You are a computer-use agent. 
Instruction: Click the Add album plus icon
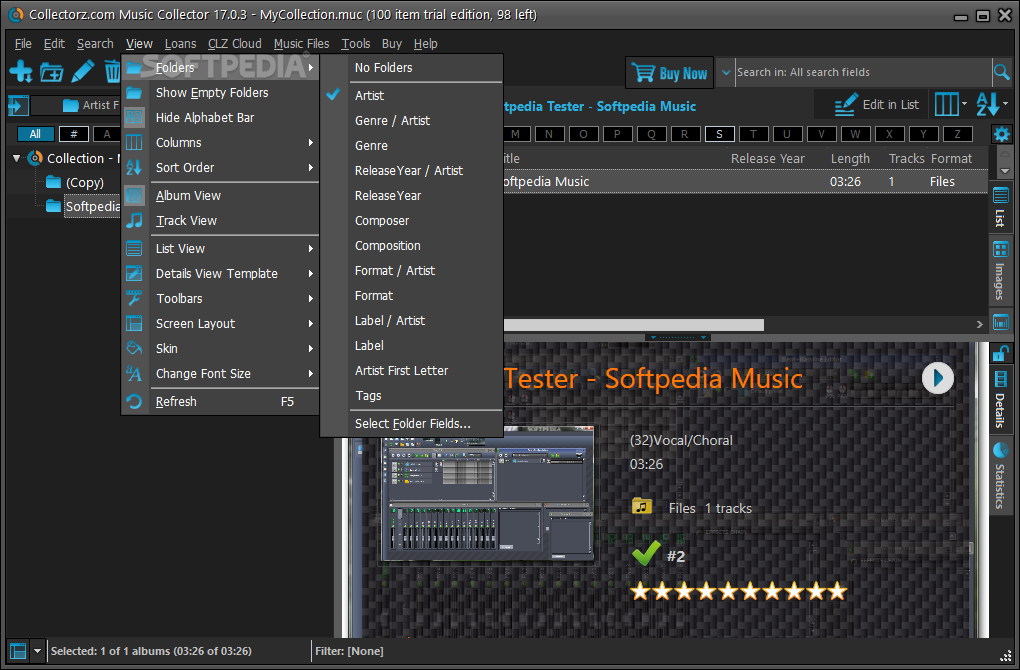click(21, 72)
